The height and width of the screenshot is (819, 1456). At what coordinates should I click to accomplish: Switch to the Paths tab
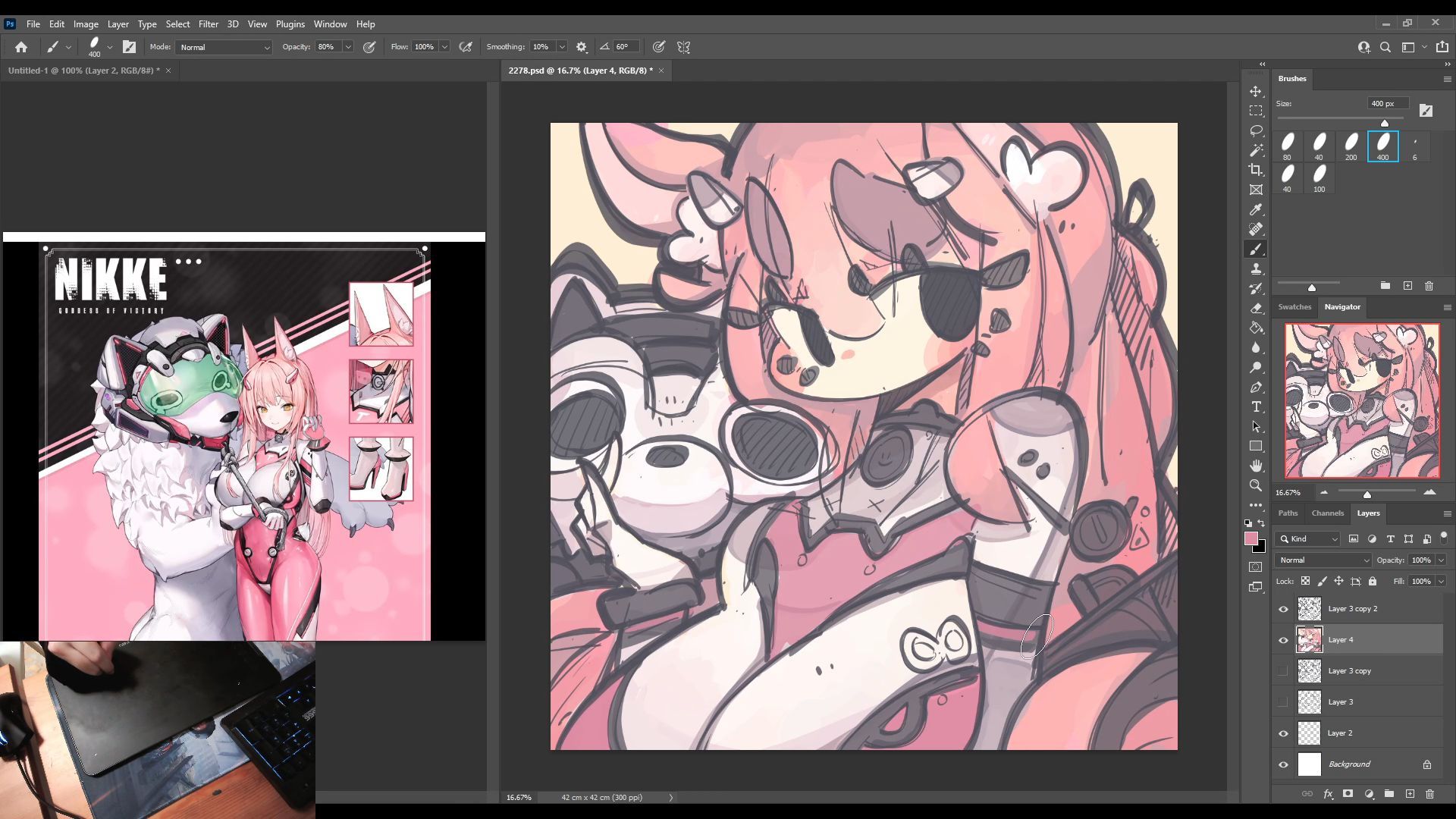click(1288, 513)
